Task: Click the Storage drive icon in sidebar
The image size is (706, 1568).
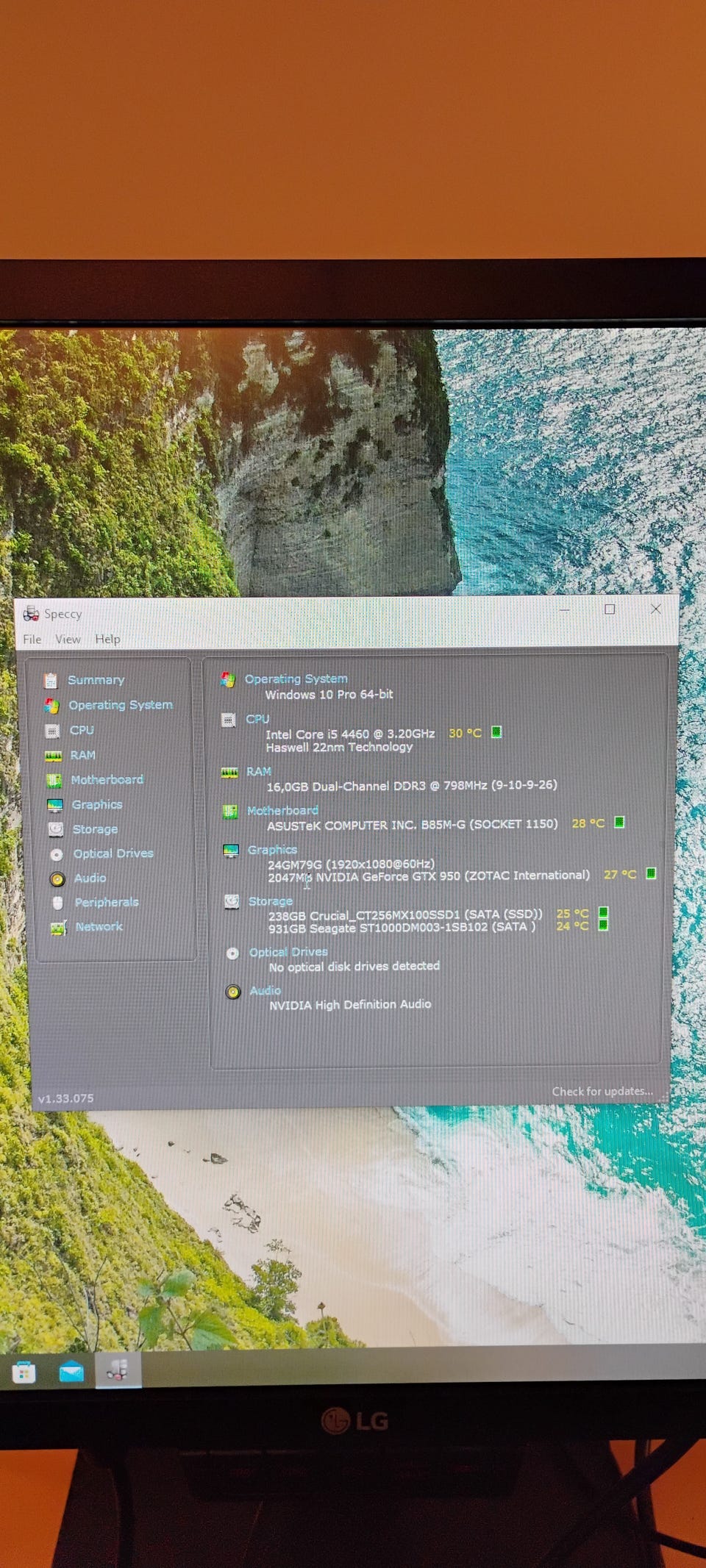Action: tap(56, 829)
